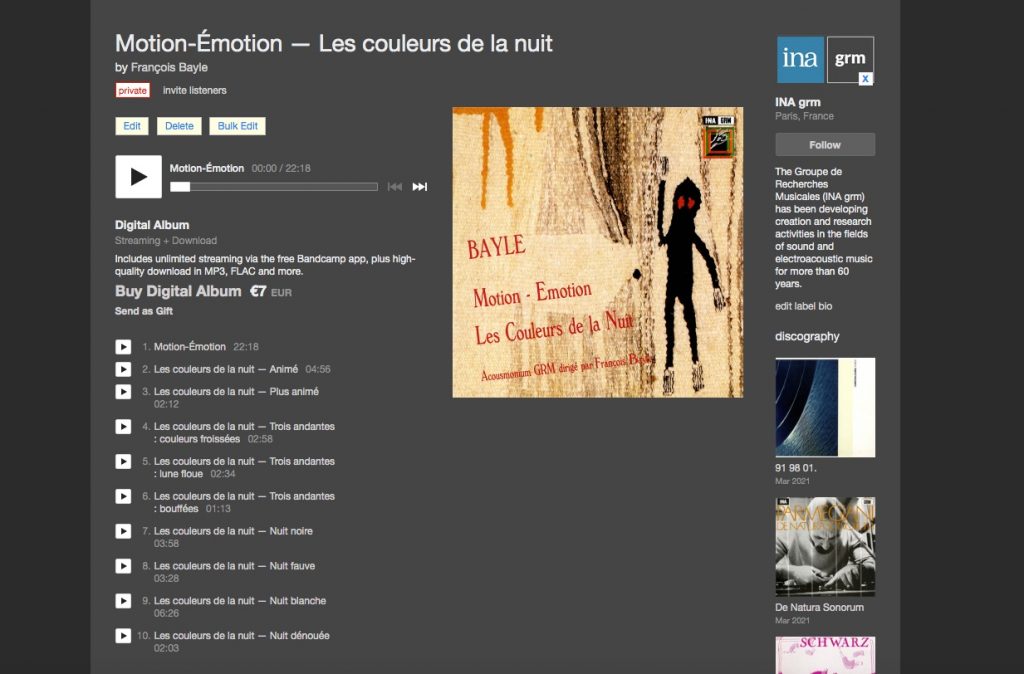Seek in the audio progress bar

[274, 187]
